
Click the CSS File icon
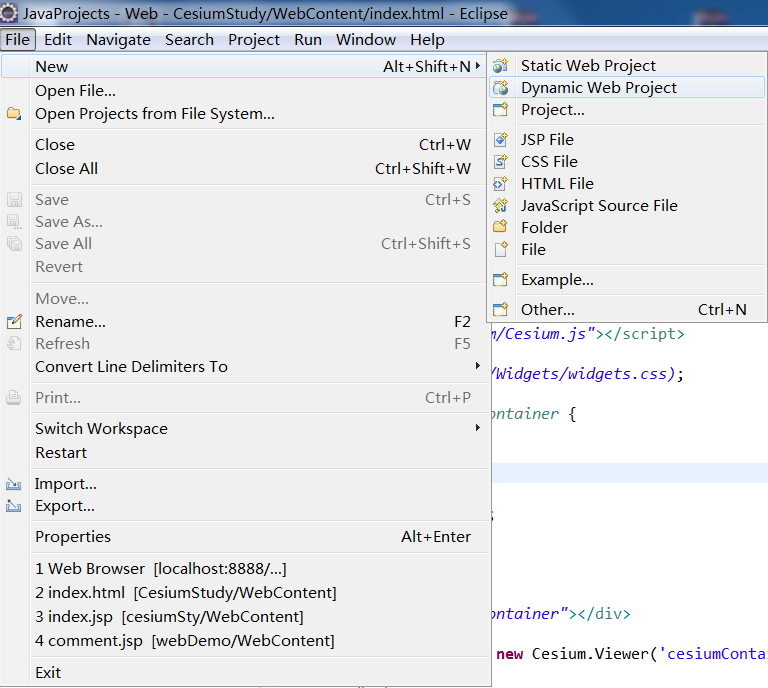tap(500, 162)
